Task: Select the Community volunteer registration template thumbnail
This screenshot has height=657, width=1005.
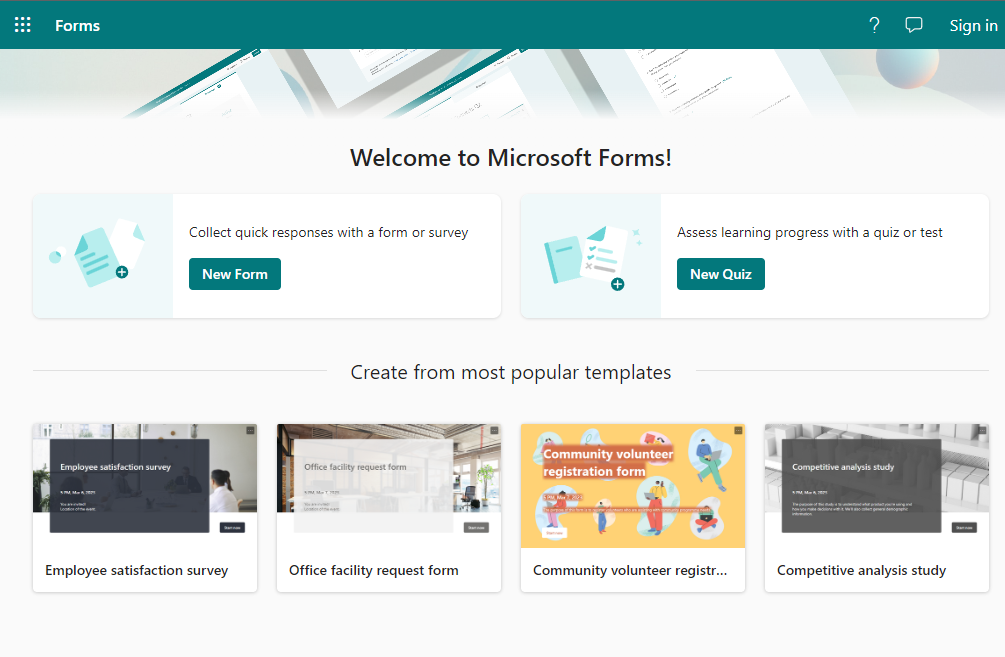Action: click(x=632, y=485)
